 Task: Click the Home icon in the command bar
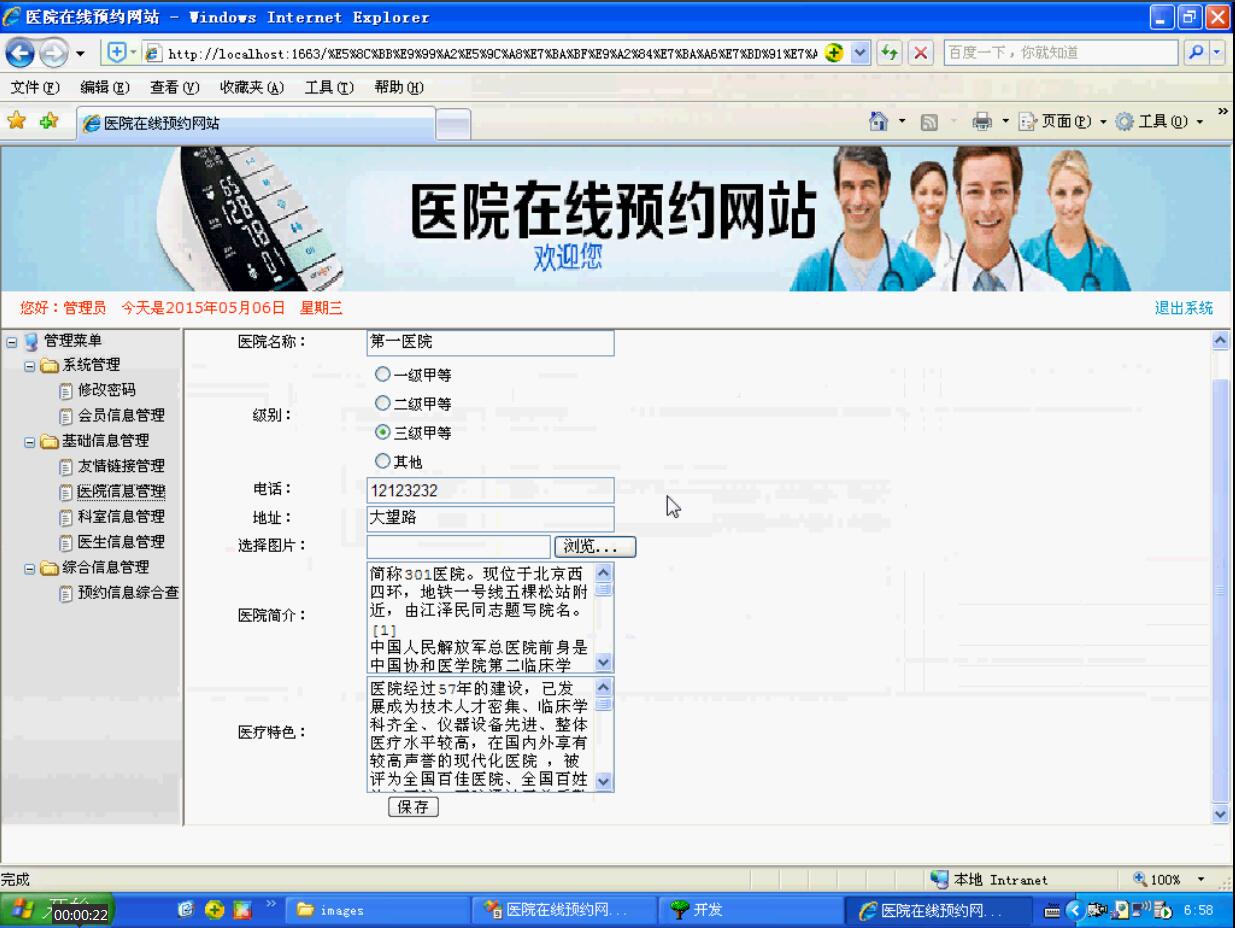(878, 122)
